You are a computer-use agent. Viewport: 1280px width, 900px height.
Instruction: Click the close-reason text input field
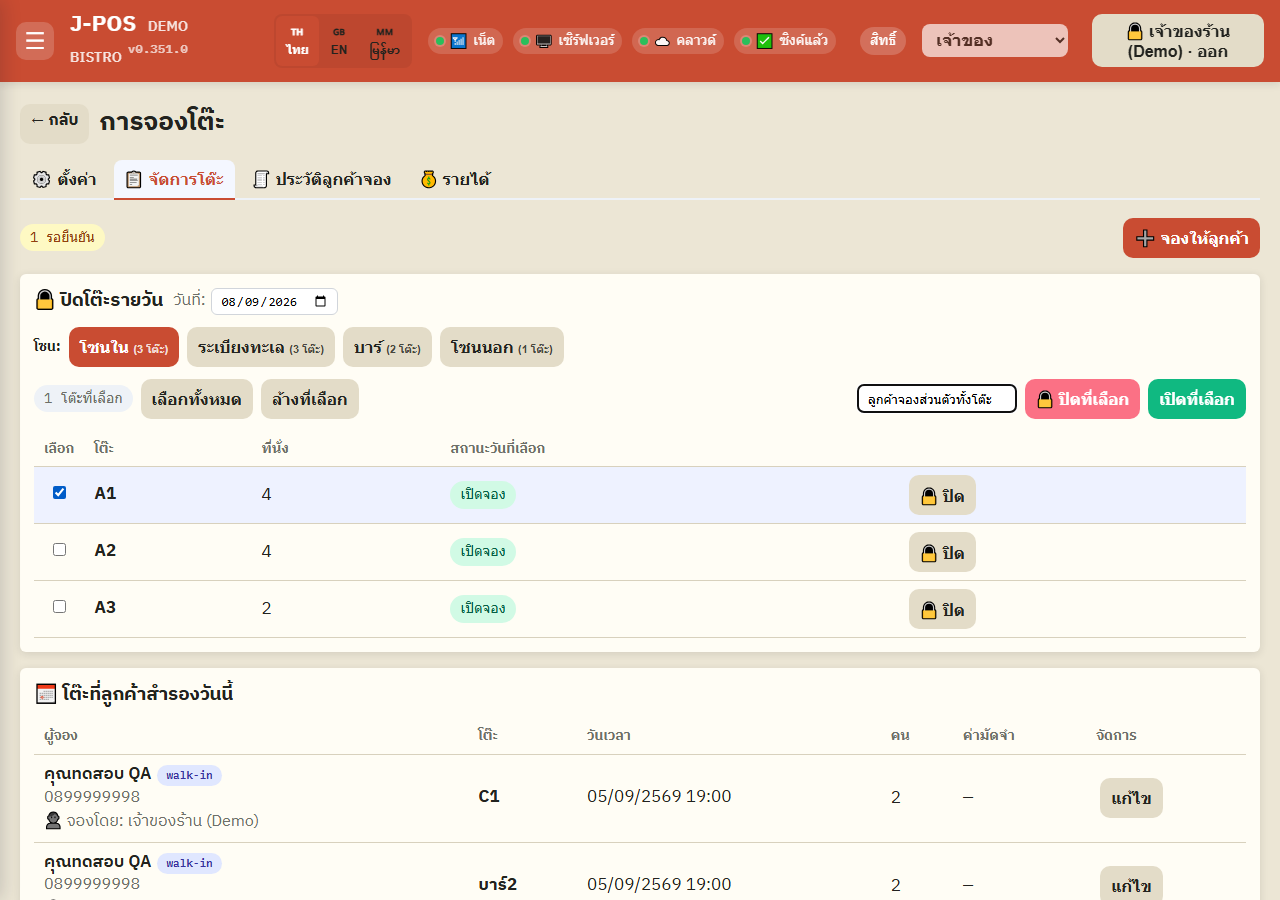tap(937, 399)
